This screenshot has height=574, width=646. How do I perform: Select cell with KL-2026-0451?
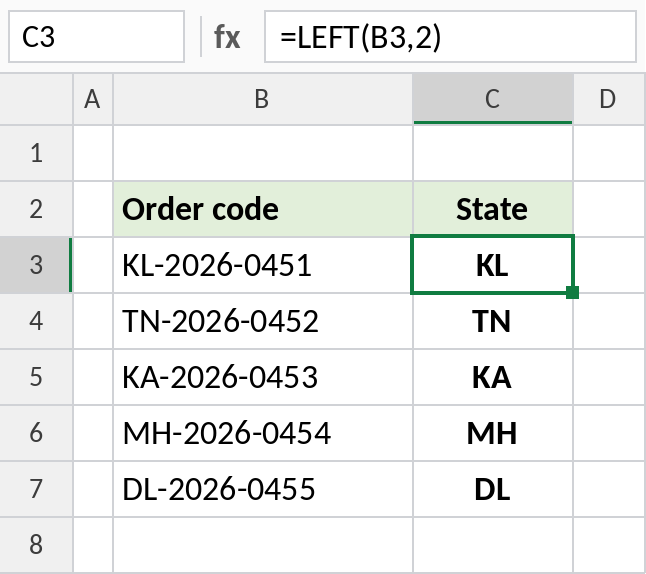tap(262, 265)
